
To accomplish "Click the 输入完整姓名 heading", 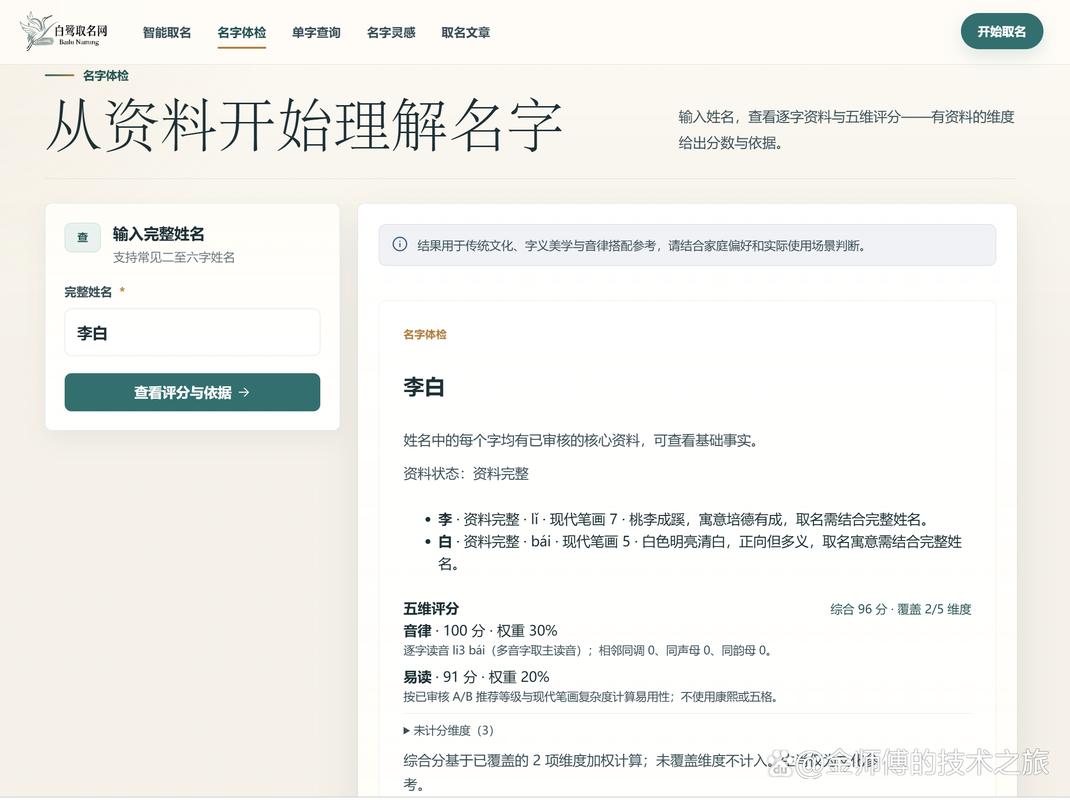I will tap(158, 234).
